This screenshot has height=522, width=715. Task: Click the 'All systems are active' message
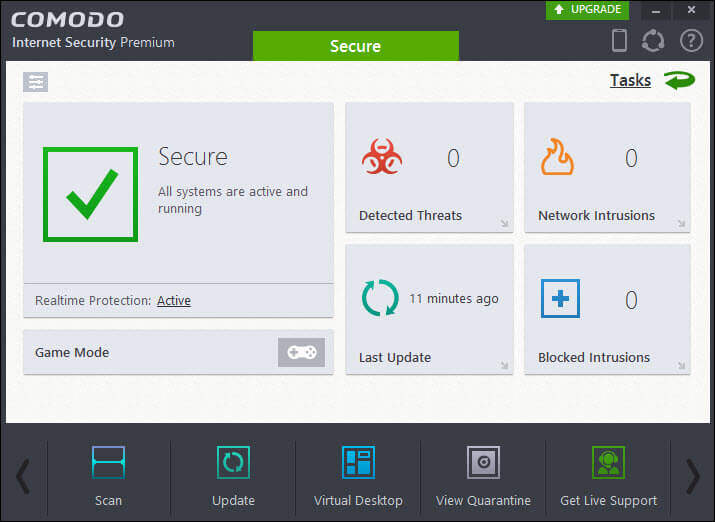click(233, 200)
